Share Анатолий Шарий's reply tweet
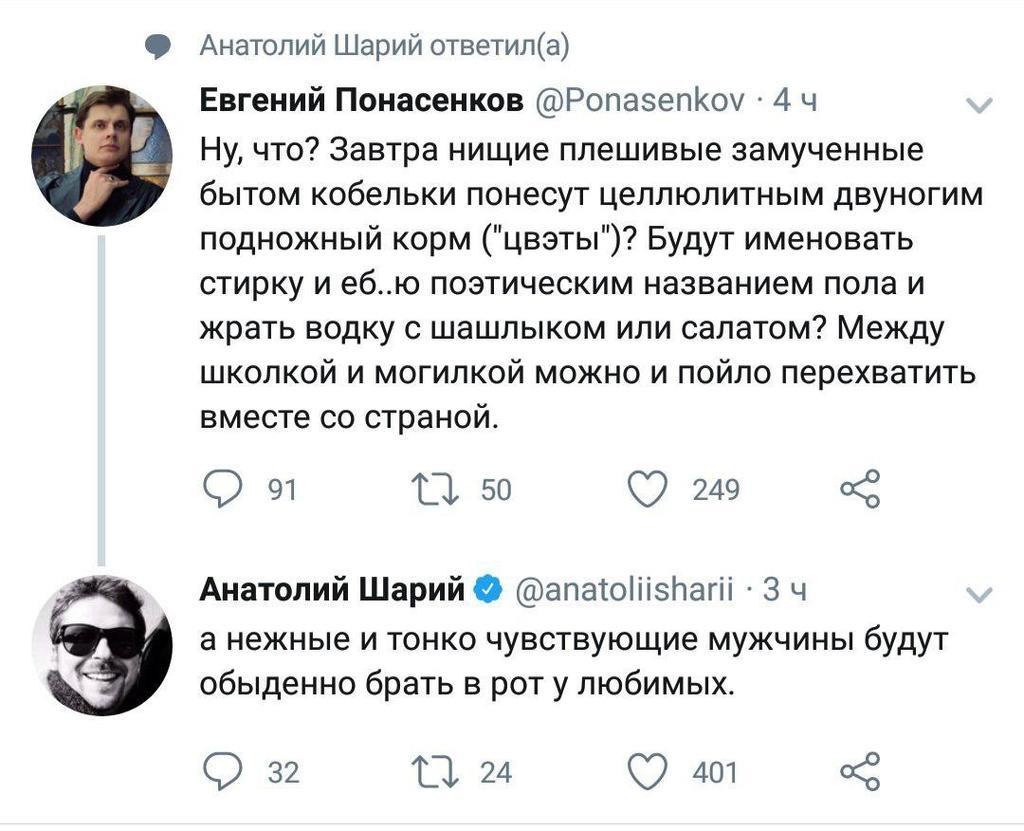Screen dimensions: 1024x831 859,772
